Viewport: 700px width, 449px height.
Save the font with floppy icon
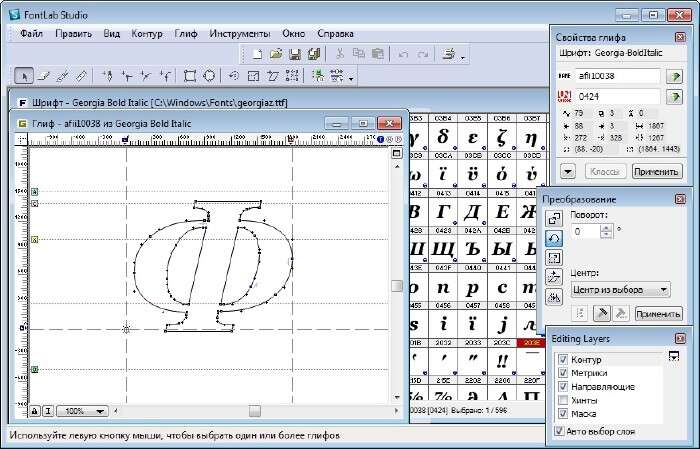pos(295,54)
